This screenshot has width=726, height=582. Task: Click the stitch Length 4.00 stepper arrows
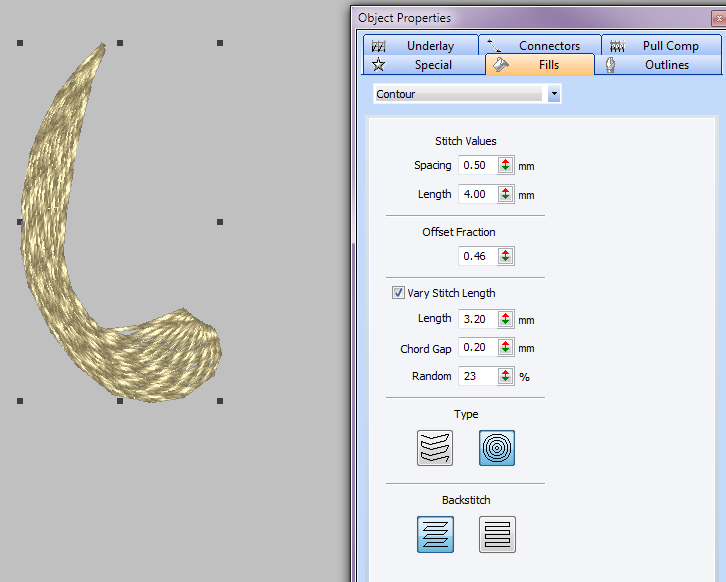pyautogui.click(x=506, y=195)
